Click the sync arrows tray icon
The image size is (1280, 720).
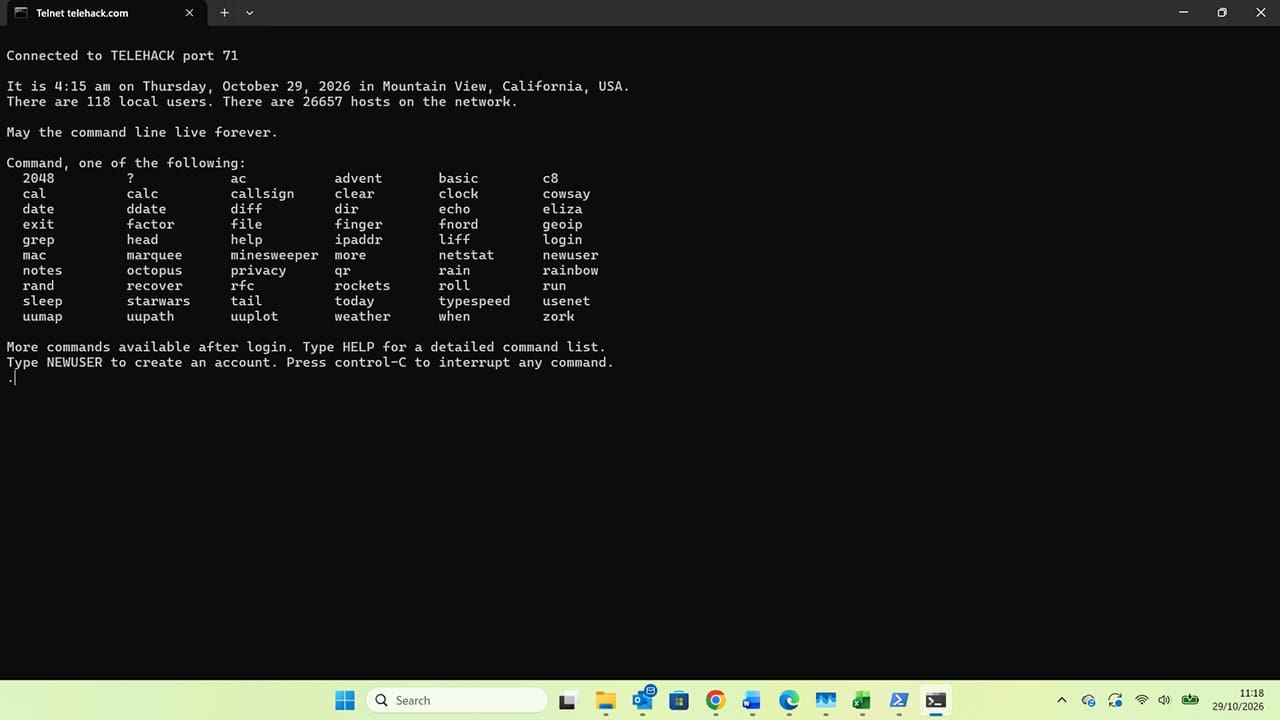click(x=1115, y=701)
